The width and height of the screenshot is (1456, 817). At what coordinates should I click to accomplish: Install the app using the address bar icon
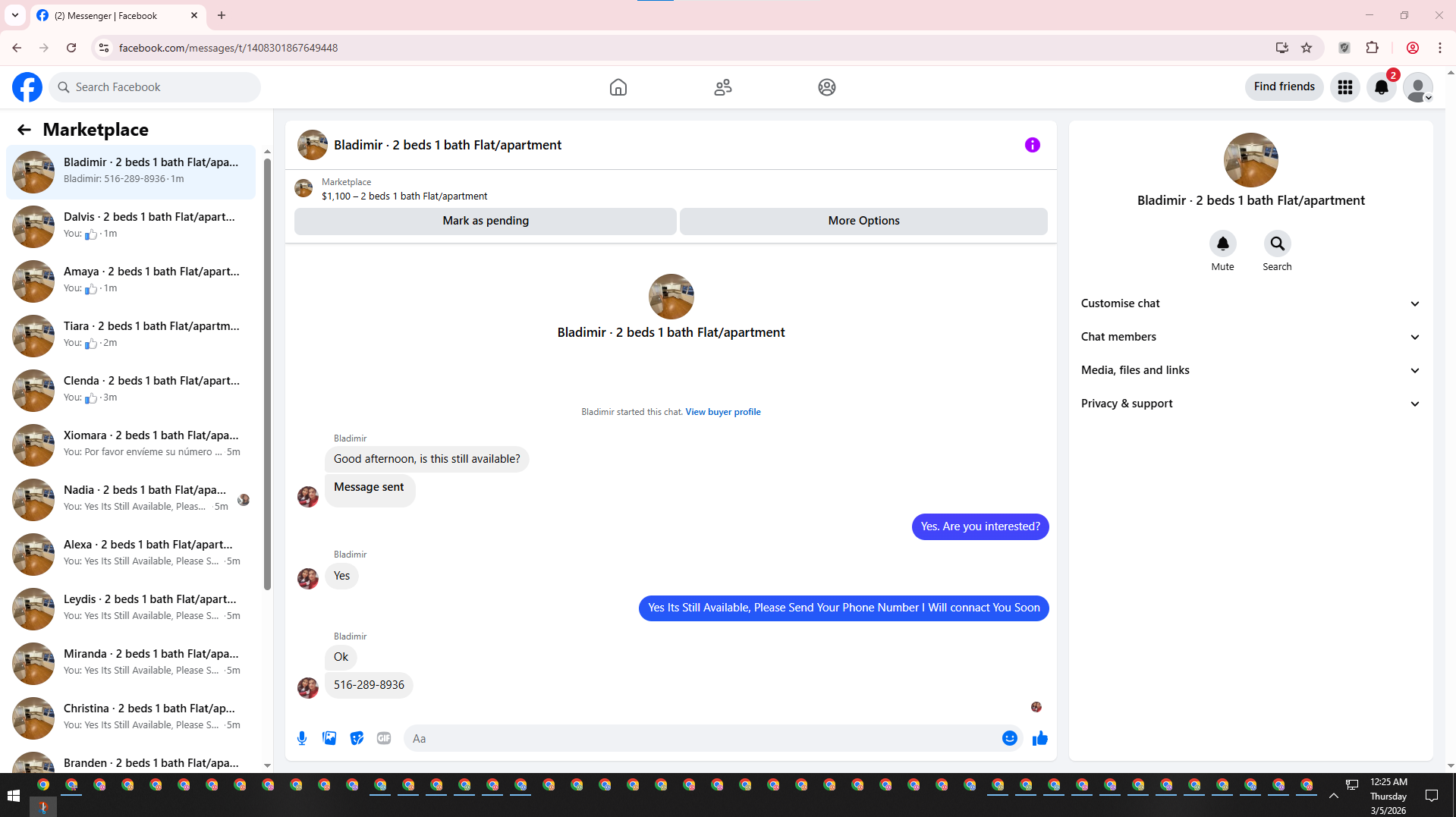1282,48
